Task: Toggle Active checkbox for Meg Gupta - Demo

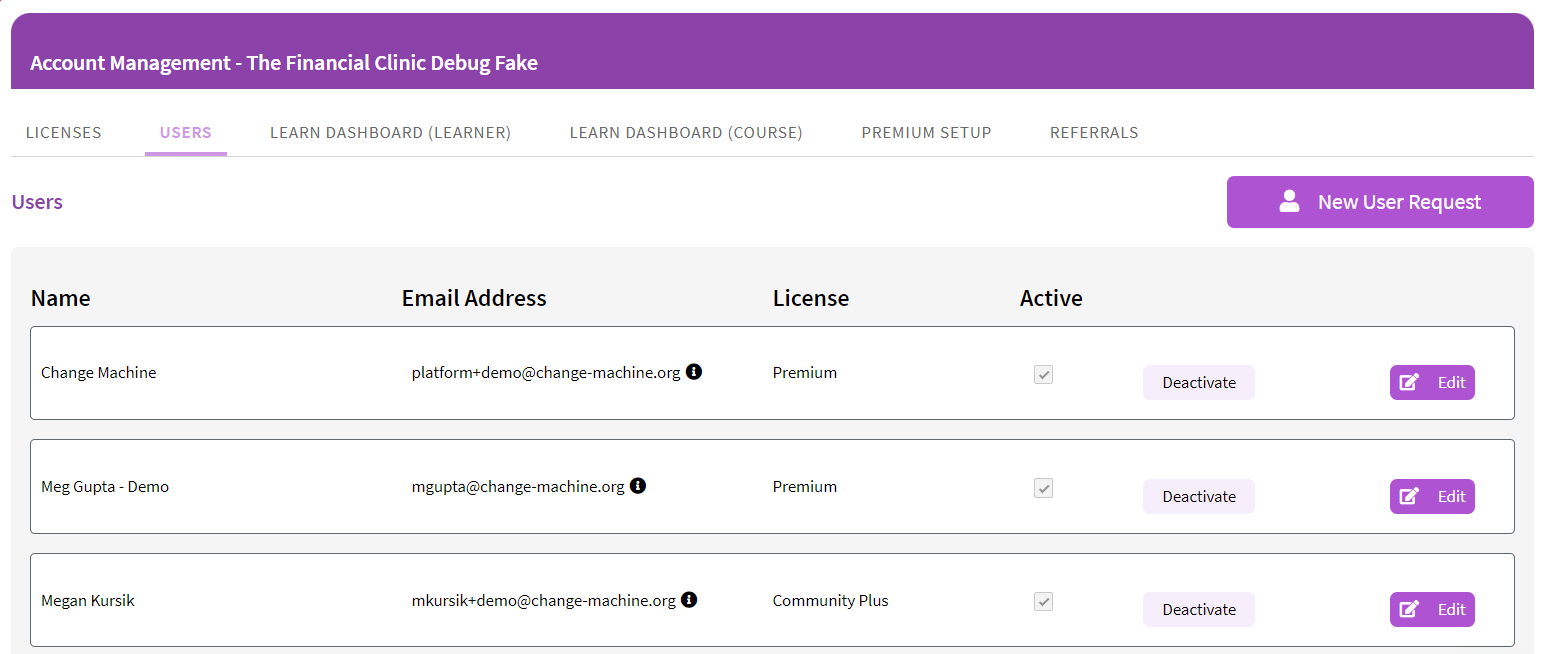Action: tap(1043, 488)
